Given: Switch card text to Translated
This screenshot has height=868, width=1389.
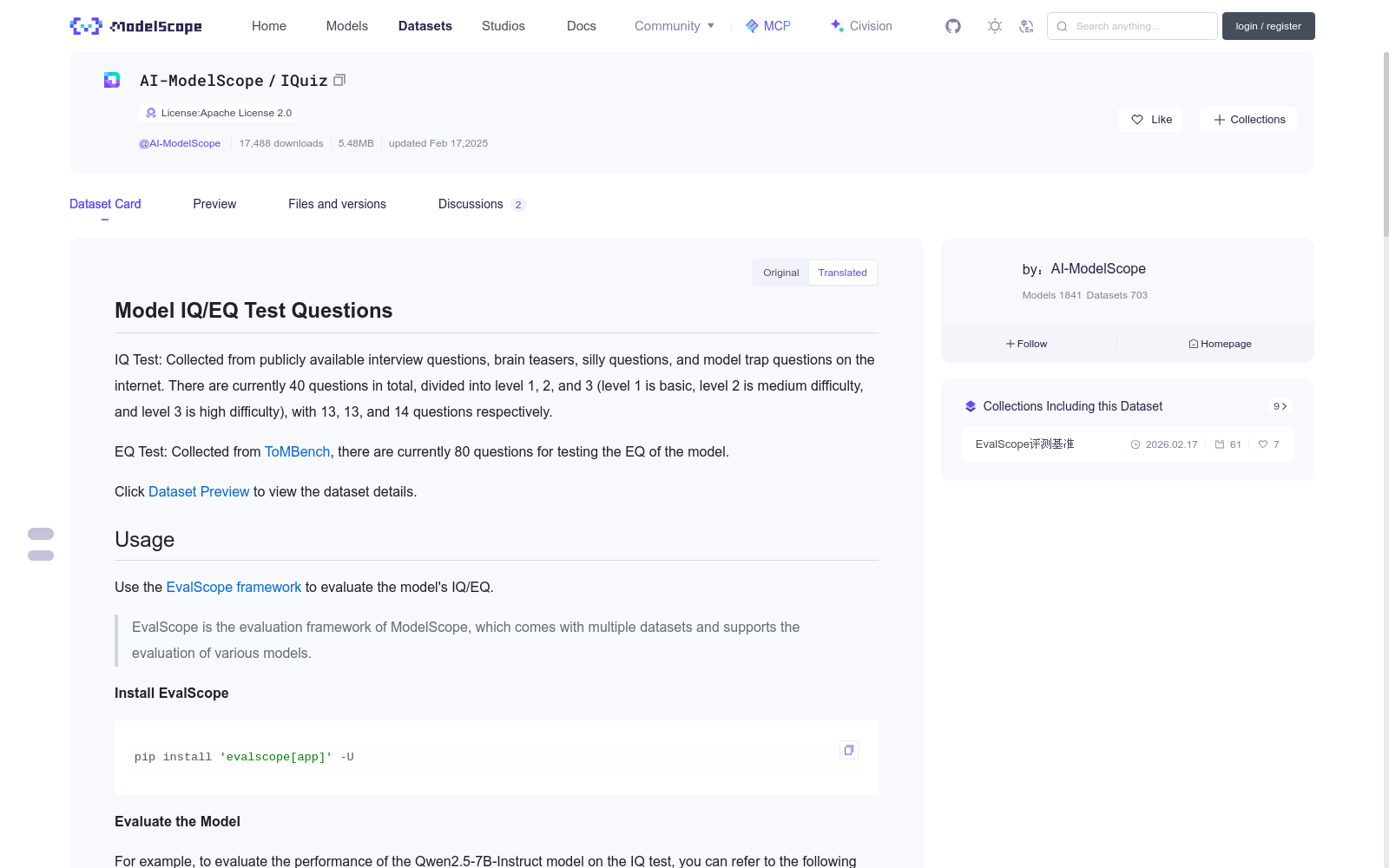Looking at the screenshot, I should click(842, 273).
